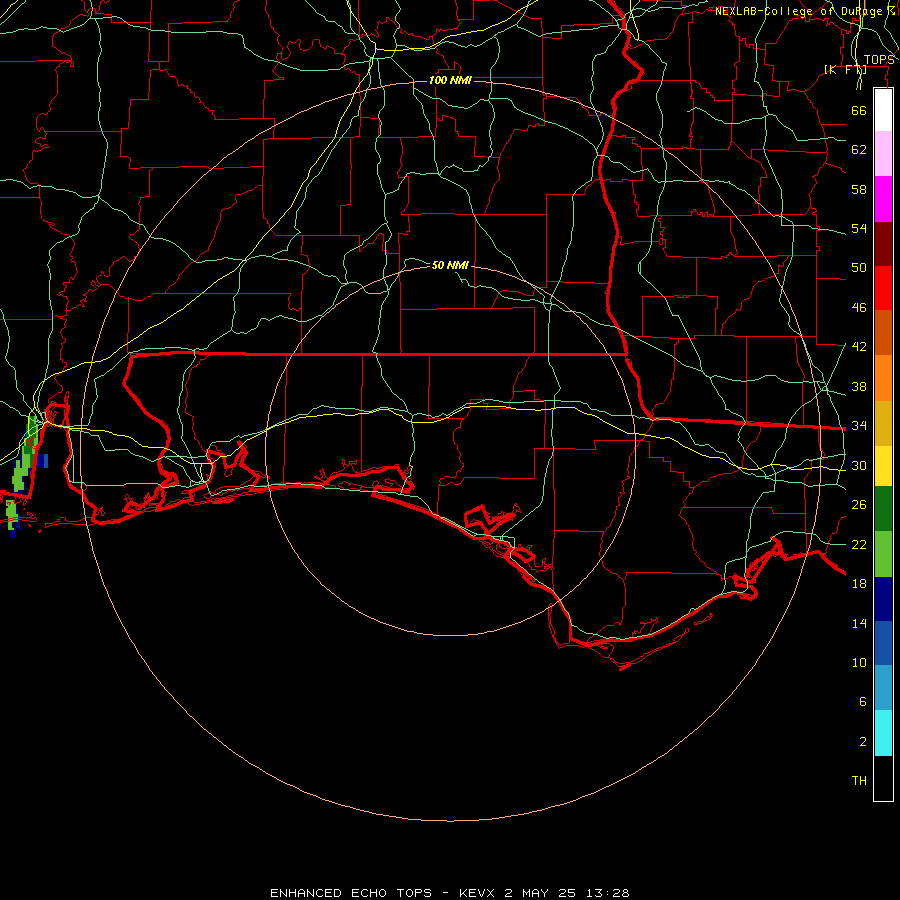This screenshot has height=900, width=900.
Task: Click the legend value '66'
Action: [x=859, y=110]
